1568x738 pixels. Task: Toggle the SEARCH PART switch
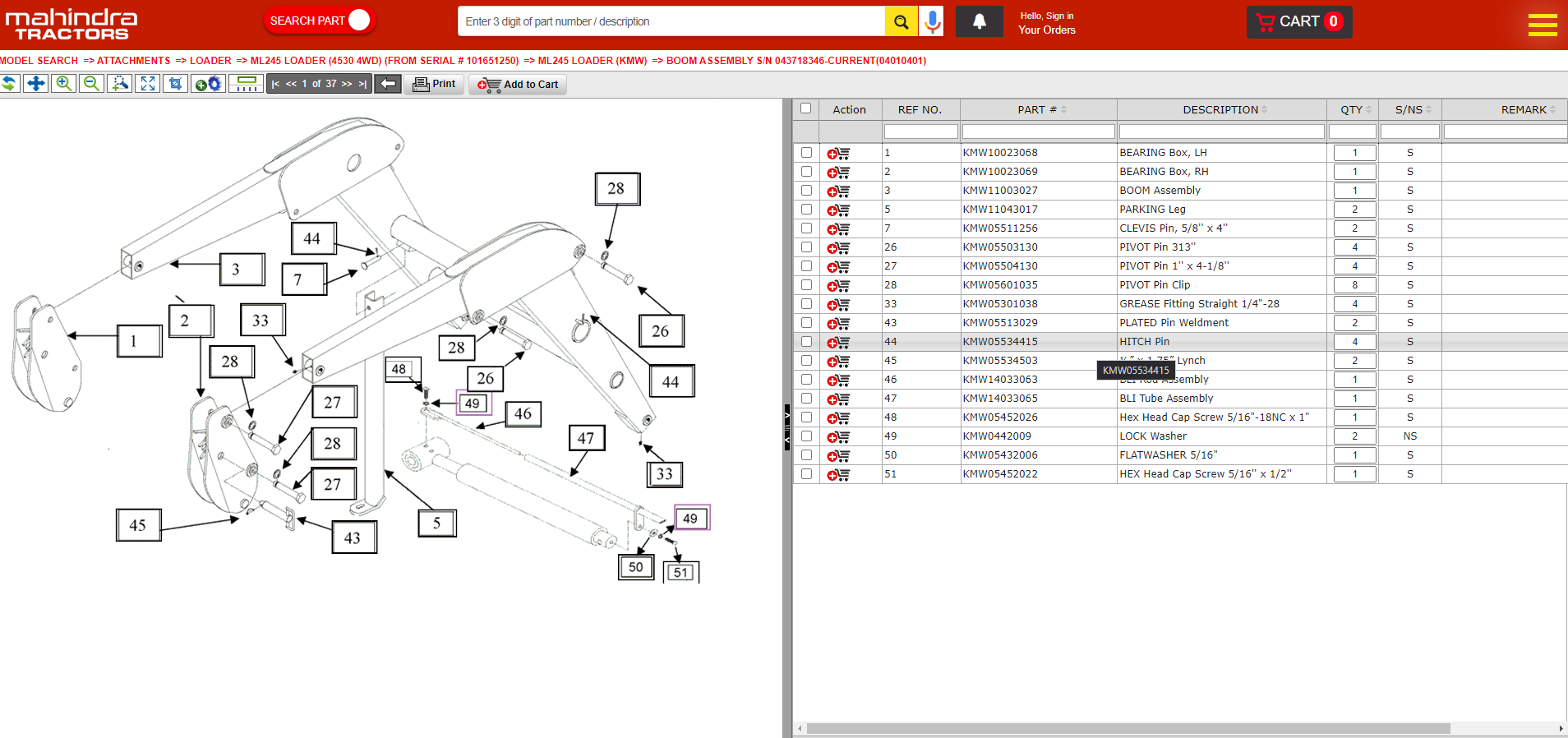[320, 21]
